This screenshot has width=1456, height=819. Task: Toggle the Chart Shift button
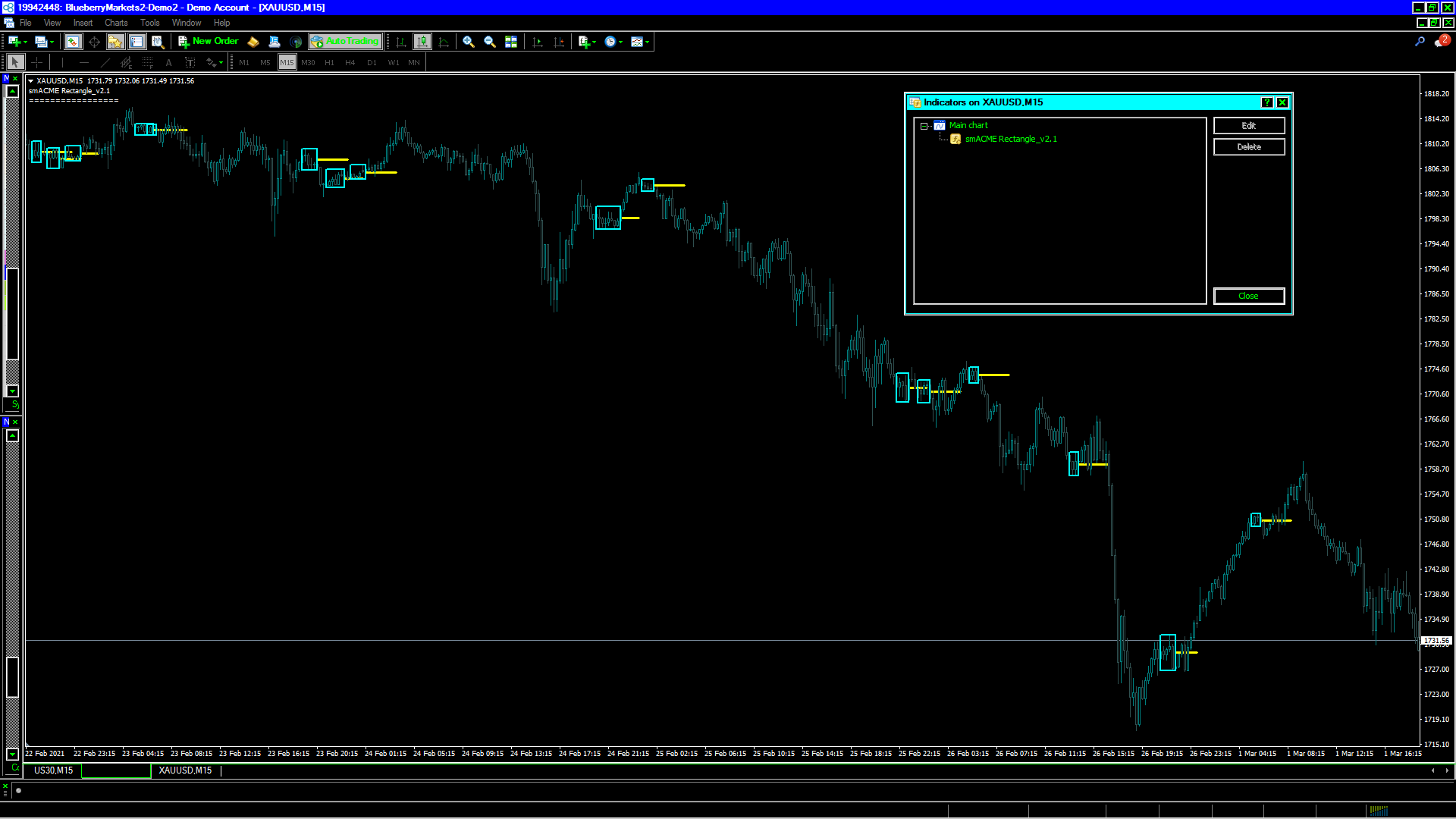tap(559, 42)
